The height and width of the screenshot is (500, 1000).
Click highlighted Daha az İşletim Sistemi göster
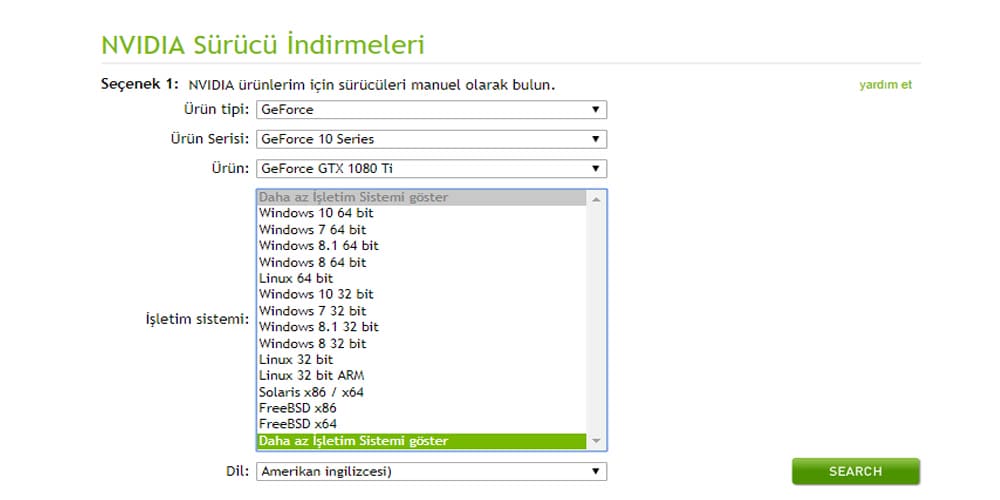point(353,441)
